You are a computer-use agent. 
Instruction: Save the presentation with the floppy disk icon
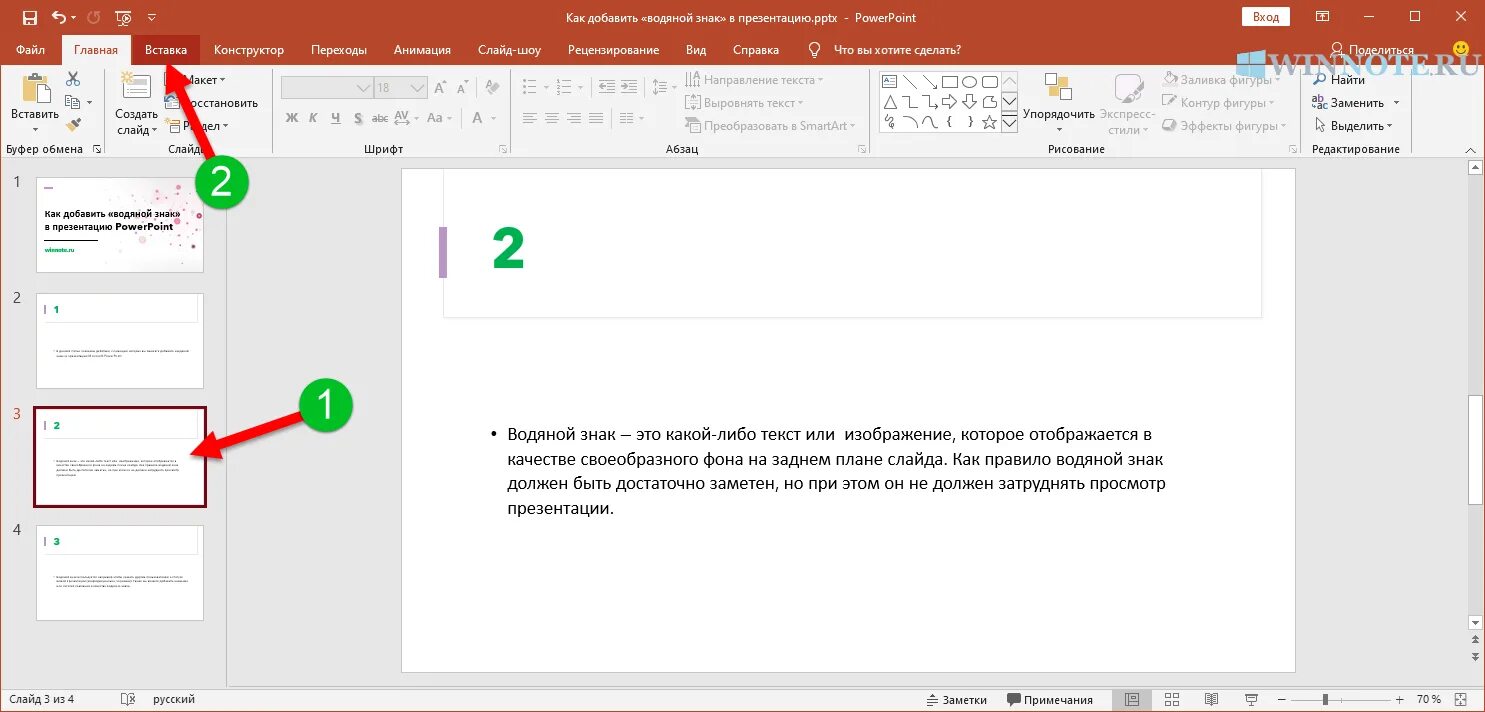pos(30,17)
